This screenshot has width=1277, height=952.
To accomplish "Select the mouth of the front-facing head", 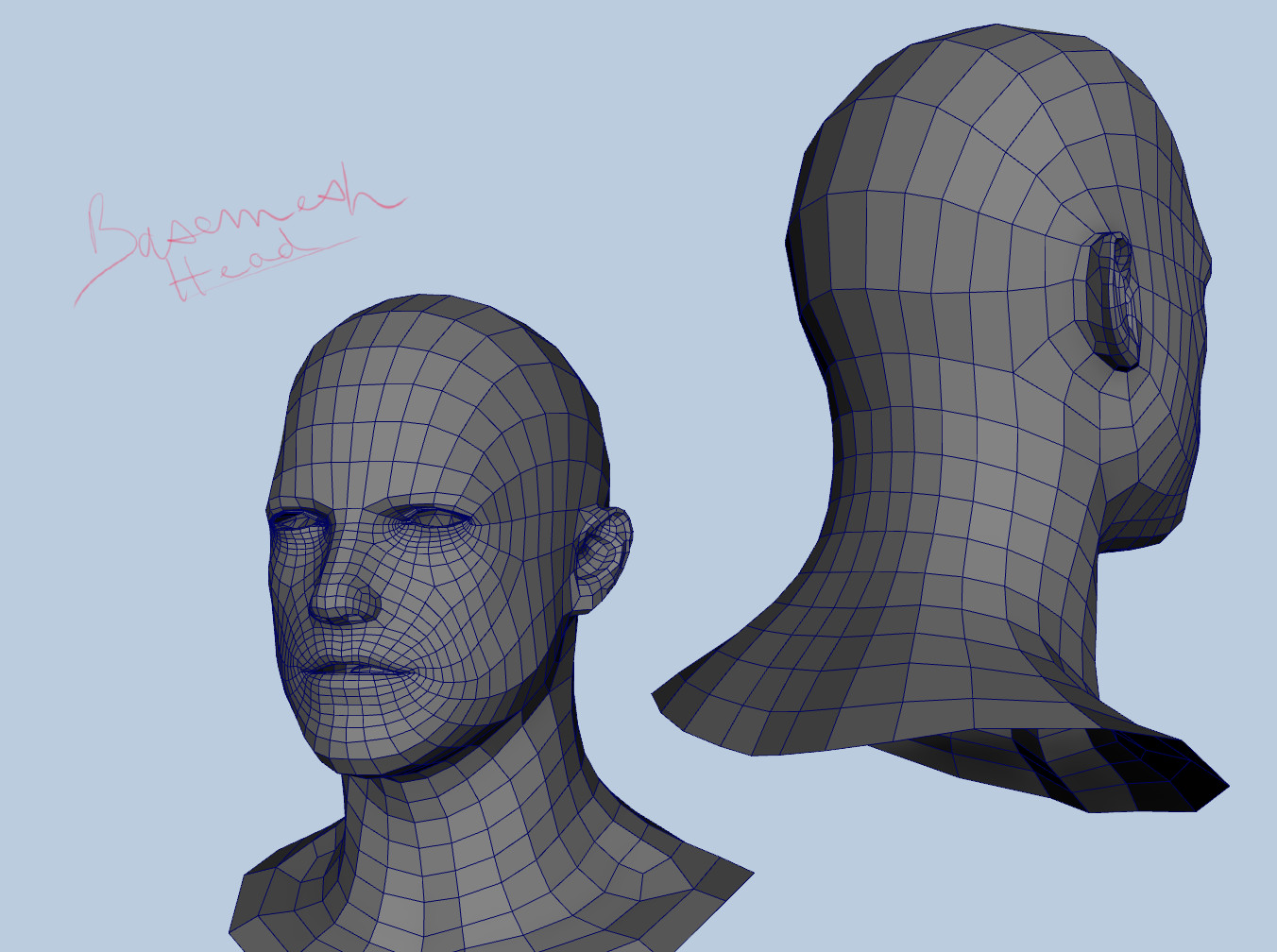I will tap(358, 668).
